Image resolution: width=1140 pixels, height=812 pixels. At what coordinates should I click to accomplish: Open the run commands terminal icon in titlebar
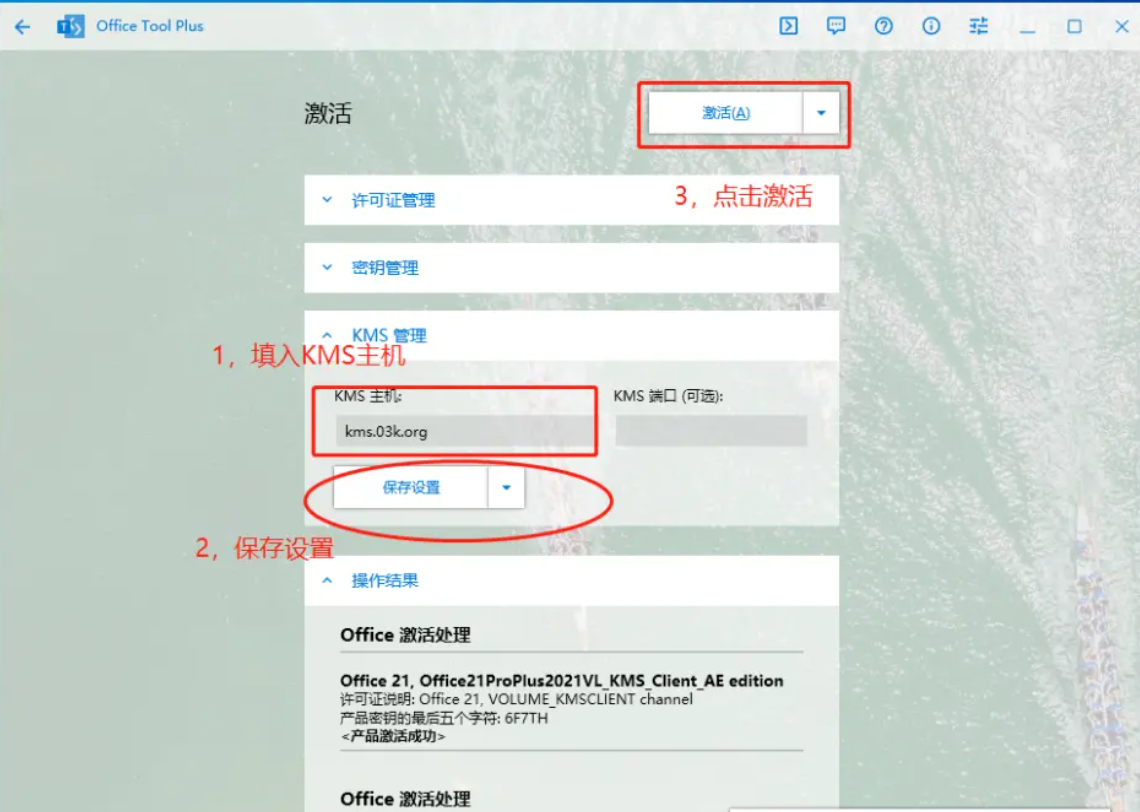(x=787, y=27)
